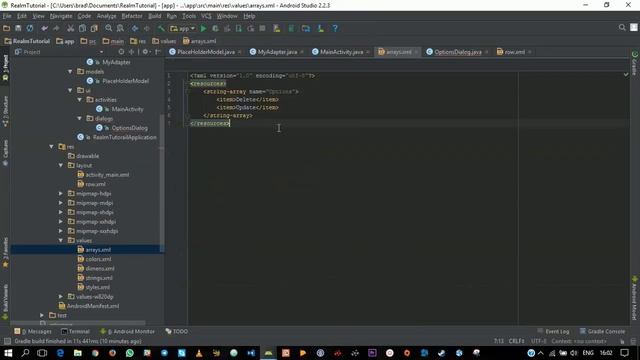Viewport: 640px width, 360px height.
Task: Open the Messages tool window
Action: (x=33, y=332)
